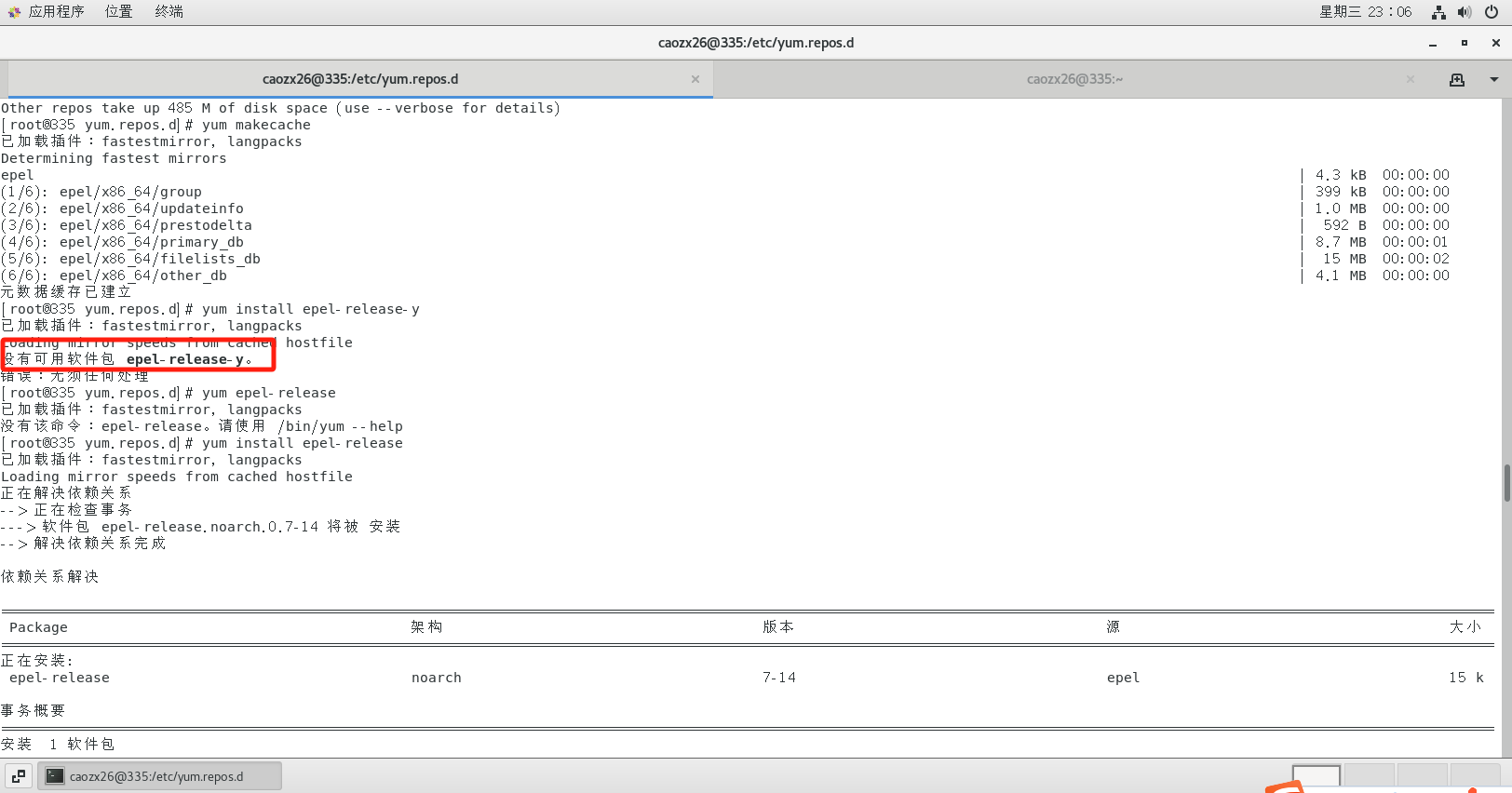Viewport: 1512px width, 793px height.
Task: Select the third workspace switcher box
Action: pyautogui.click(x=1423, y=778)
